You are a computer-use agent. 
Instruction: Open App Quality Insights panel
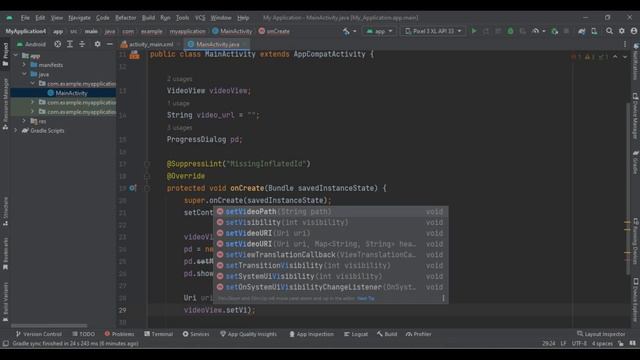tap(248, 334)
